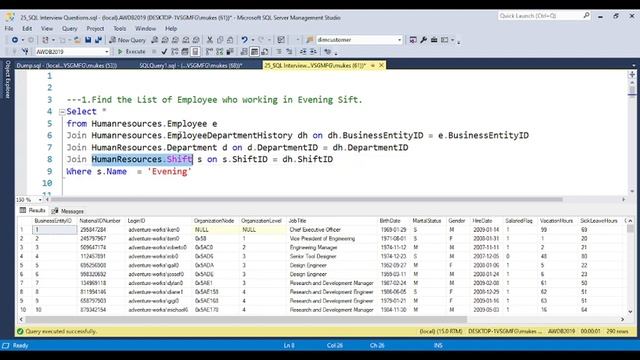
Task: Click Specify Values for Template Parameters icon
Action: [327, 52]
